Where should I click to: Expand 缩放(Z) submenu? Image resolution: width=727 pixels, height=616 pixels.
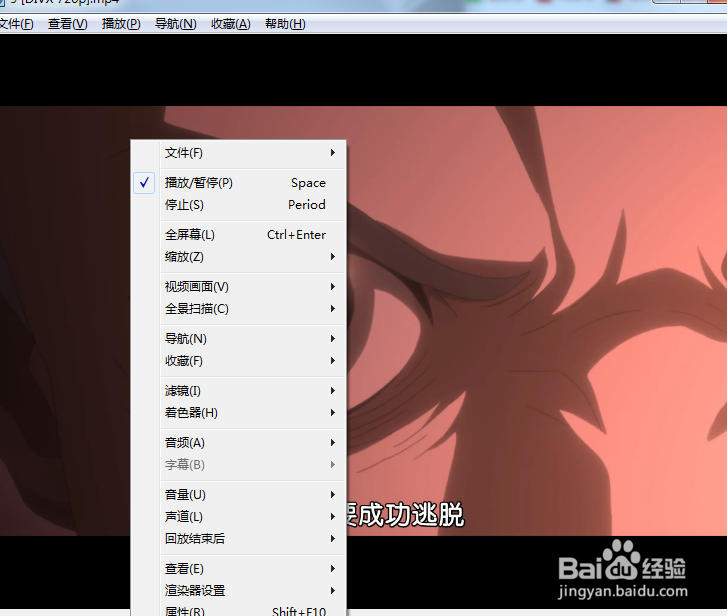point(238,257)
